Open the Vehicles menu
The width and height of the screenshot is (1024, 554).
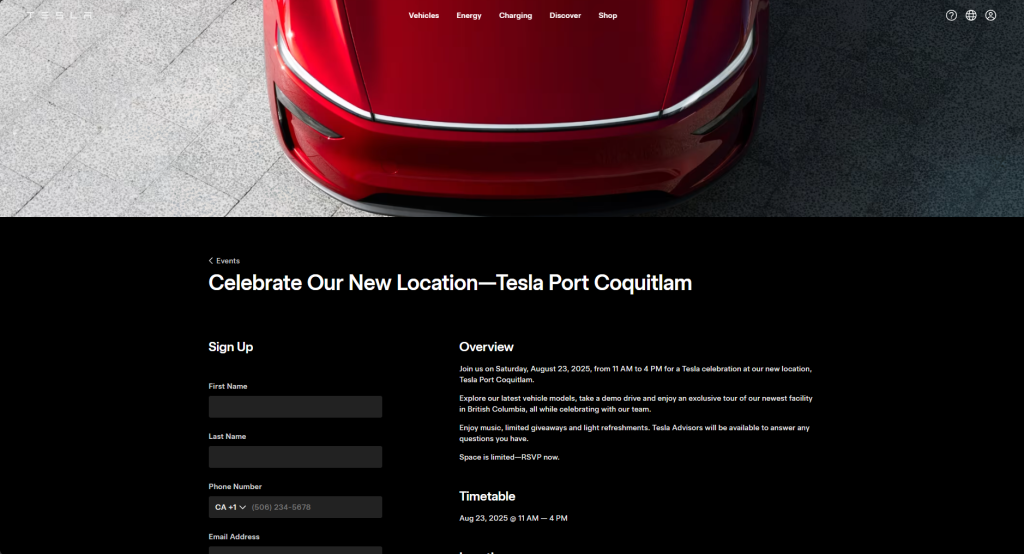(x=424, y=16)
